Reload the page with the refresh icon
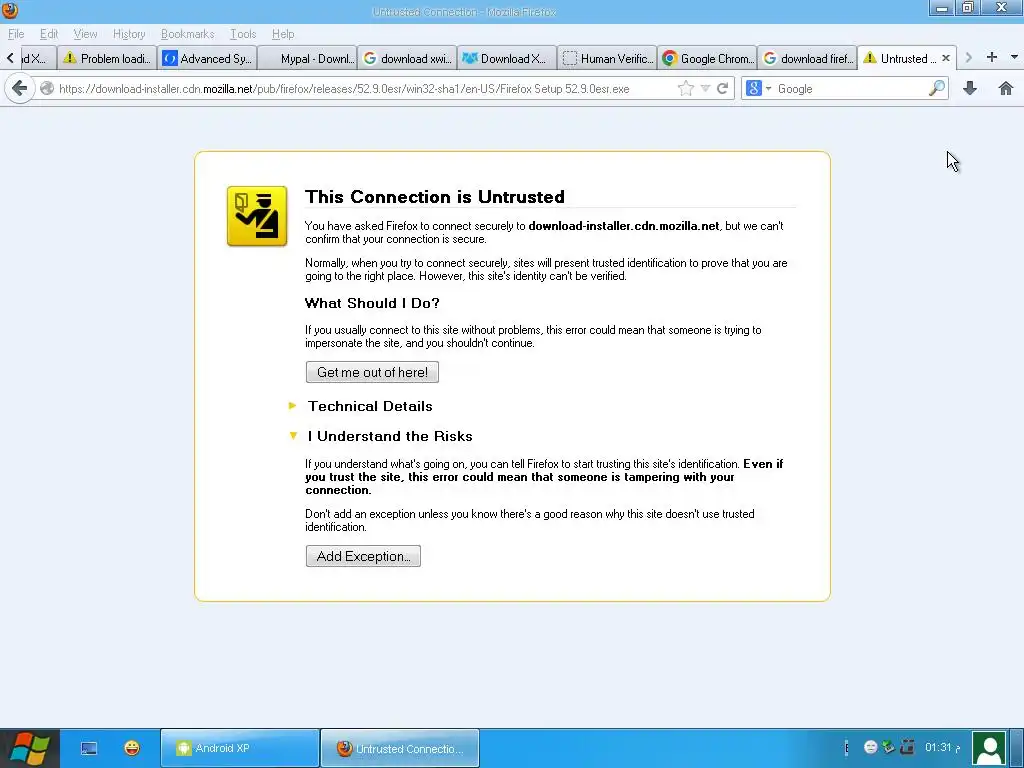This screenshot has height=768, width=1024. (x=722, y=89)
